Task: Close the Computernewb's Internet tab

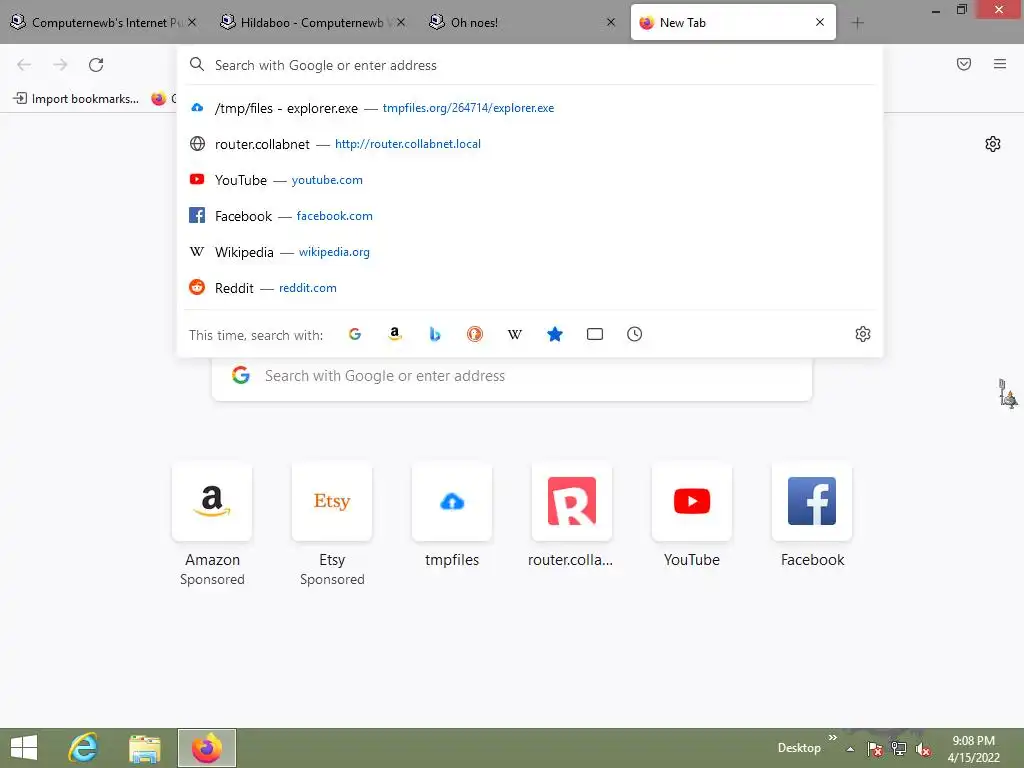Action: 192,22
